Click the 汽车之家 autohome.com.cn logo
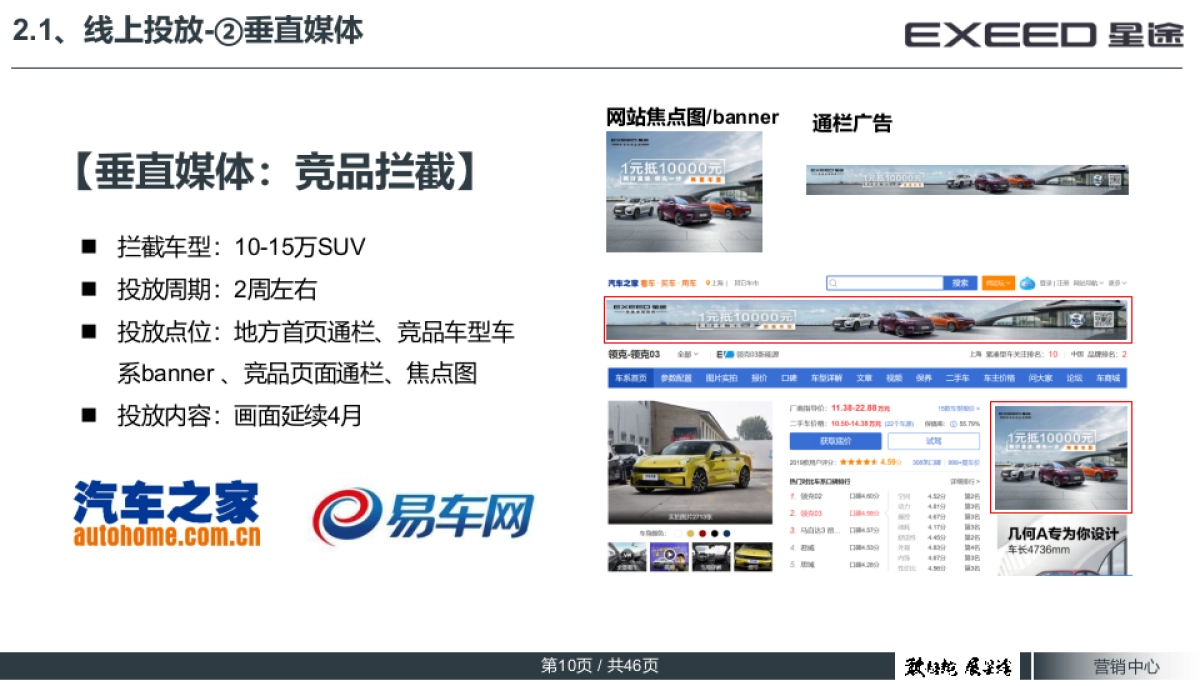Viewport: 1200px width, 686px height. point(167,514)
